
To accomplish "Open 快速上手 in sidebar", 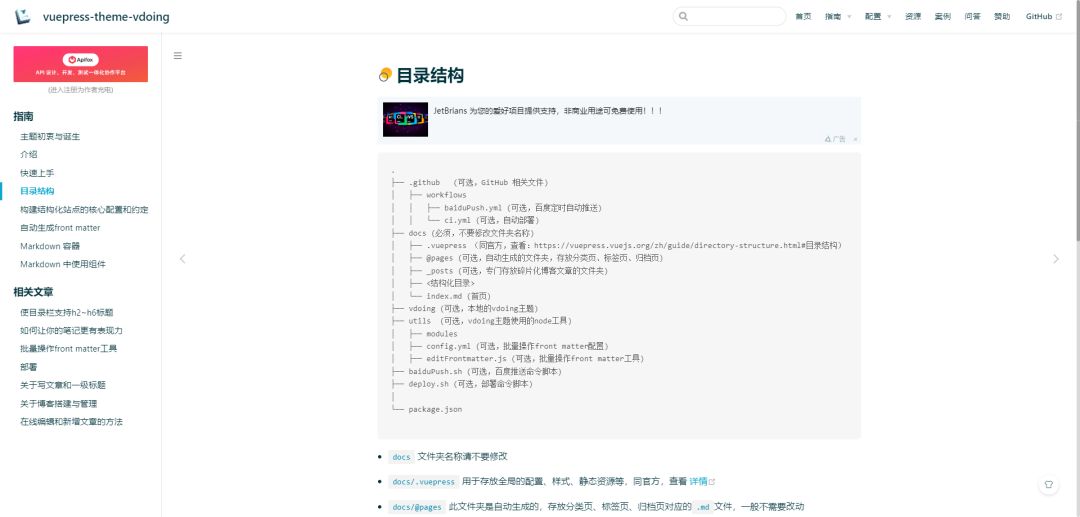I will tap(37, 173).
